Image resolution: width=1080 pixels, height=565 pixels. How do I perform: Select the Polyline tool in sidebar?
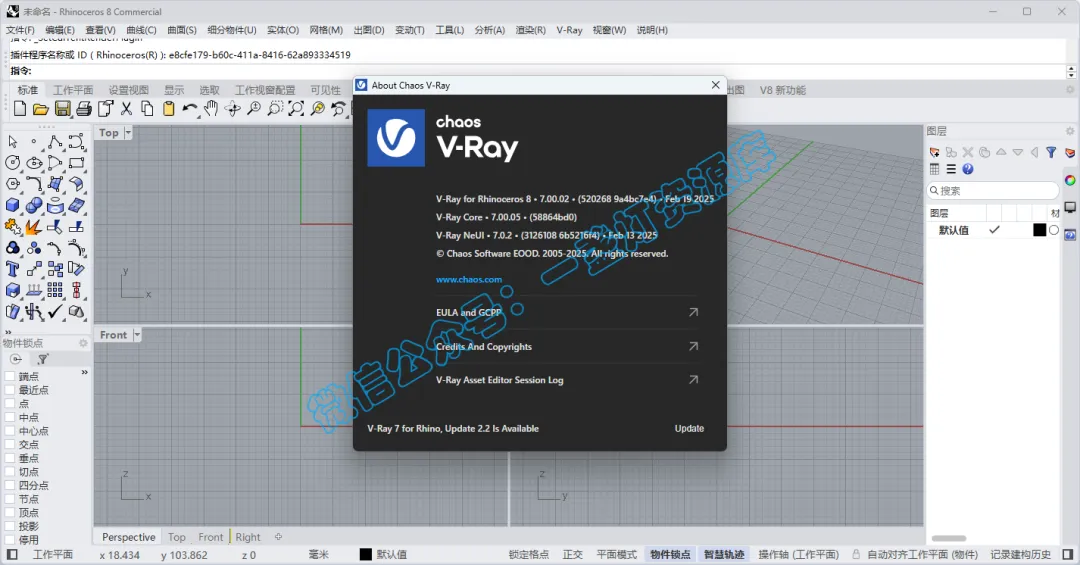55,142
